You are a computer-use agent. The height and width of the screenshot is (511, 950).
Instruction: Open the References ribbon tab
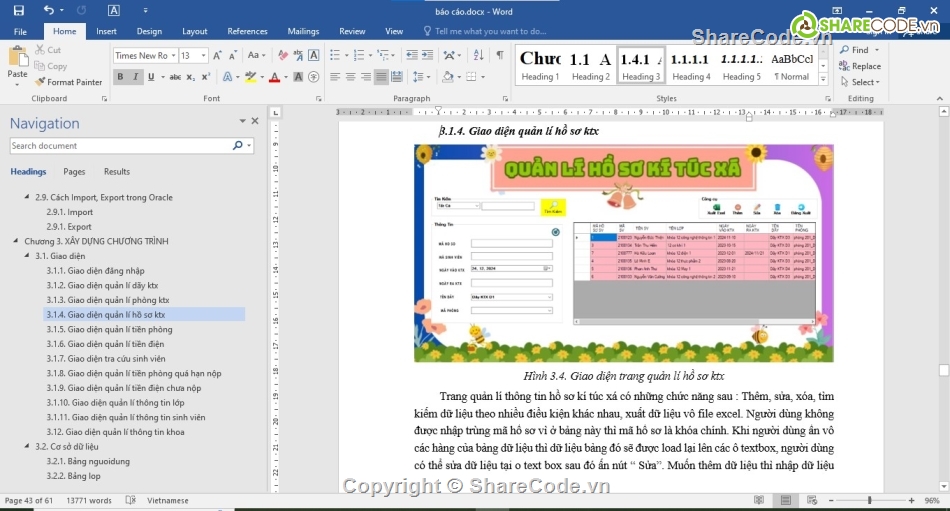[x=247, y=32]
